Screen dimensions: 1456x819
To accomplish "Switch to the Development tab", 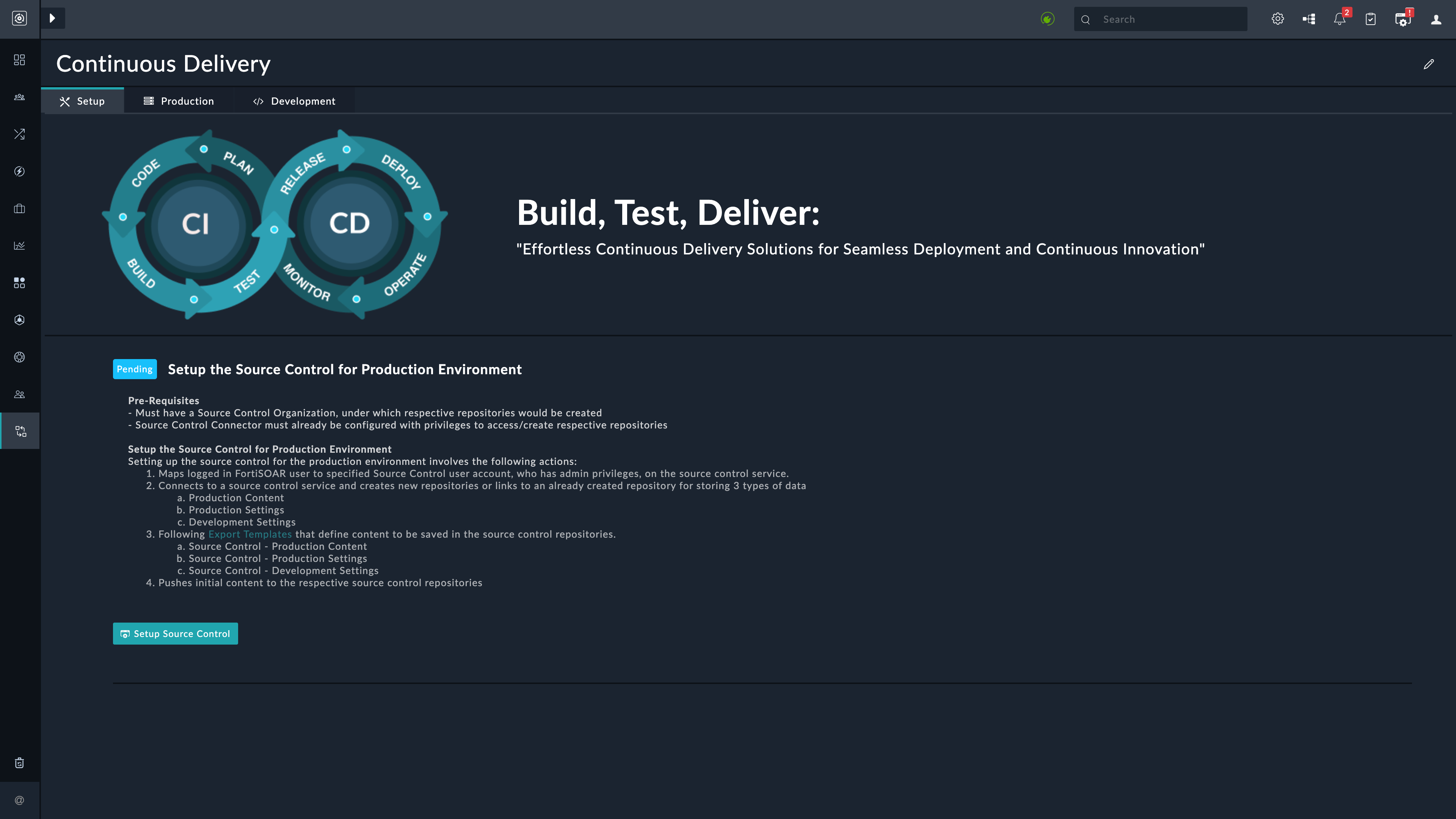I will [294, 101].
